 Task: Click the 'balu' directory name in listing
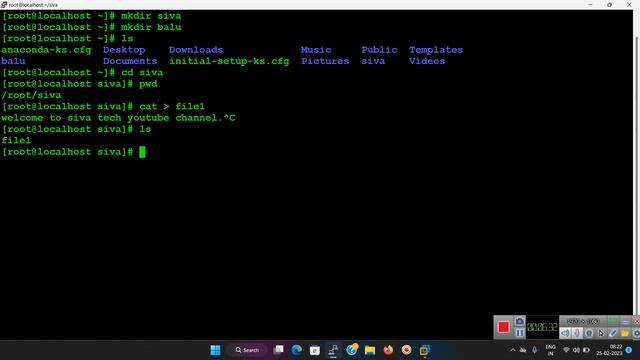pyautogui.click(x=13, y=61)
